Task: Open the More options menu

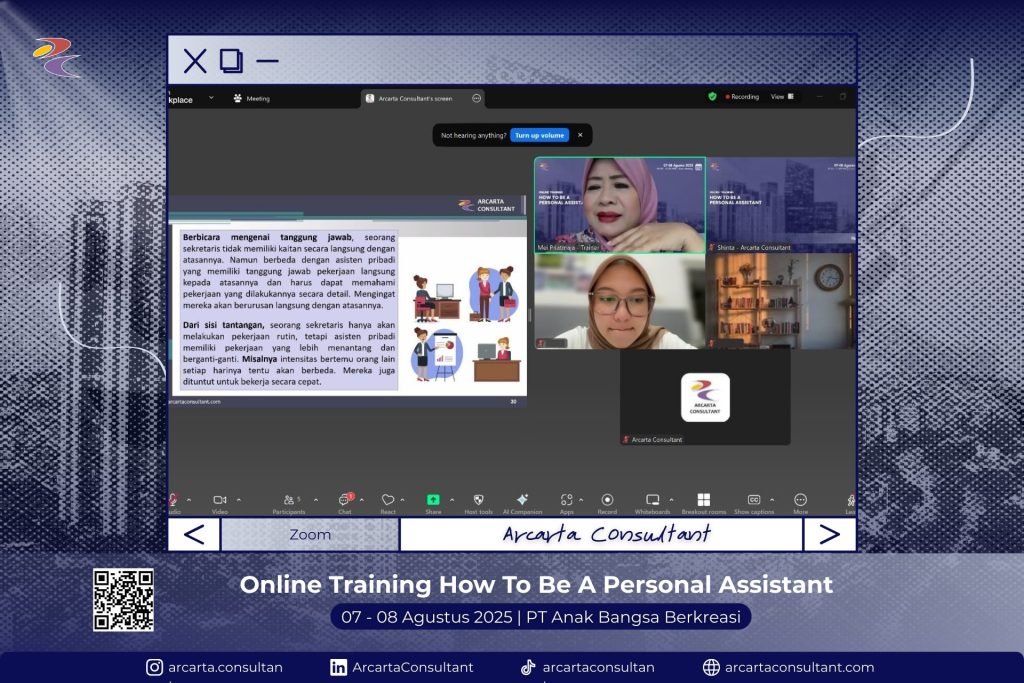Action: [x=800, y=500]
